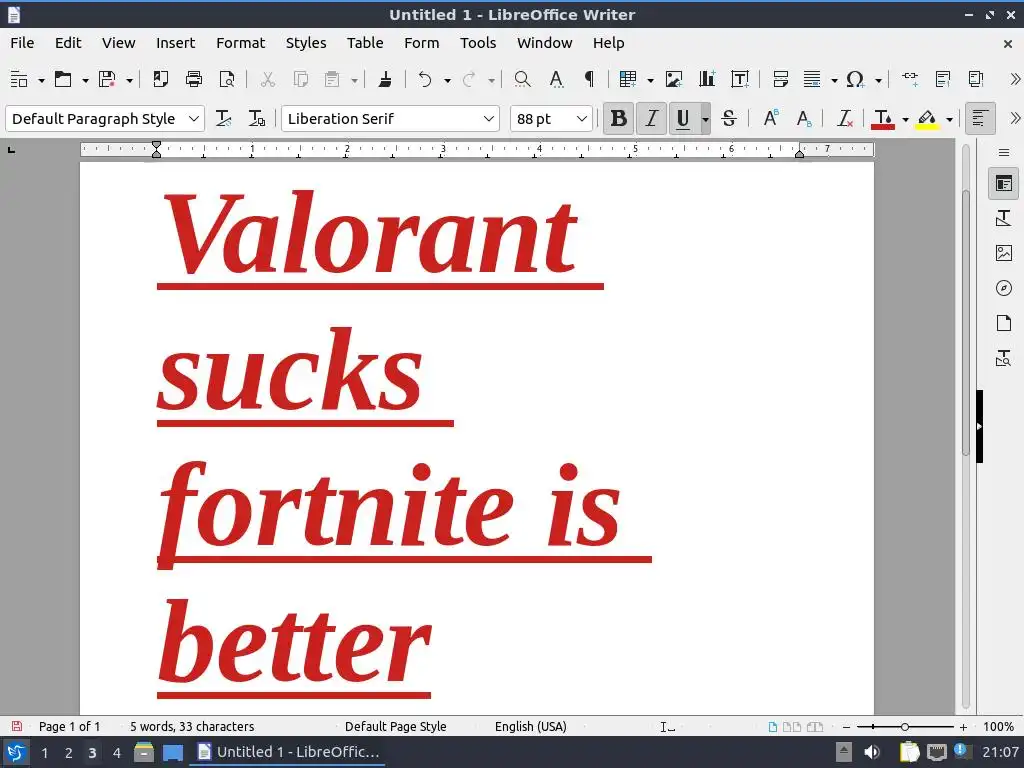The height and width of the screenshot is (768, 1024).
Task: Click English (USA) language in status bar
Action: pos(530,726)
